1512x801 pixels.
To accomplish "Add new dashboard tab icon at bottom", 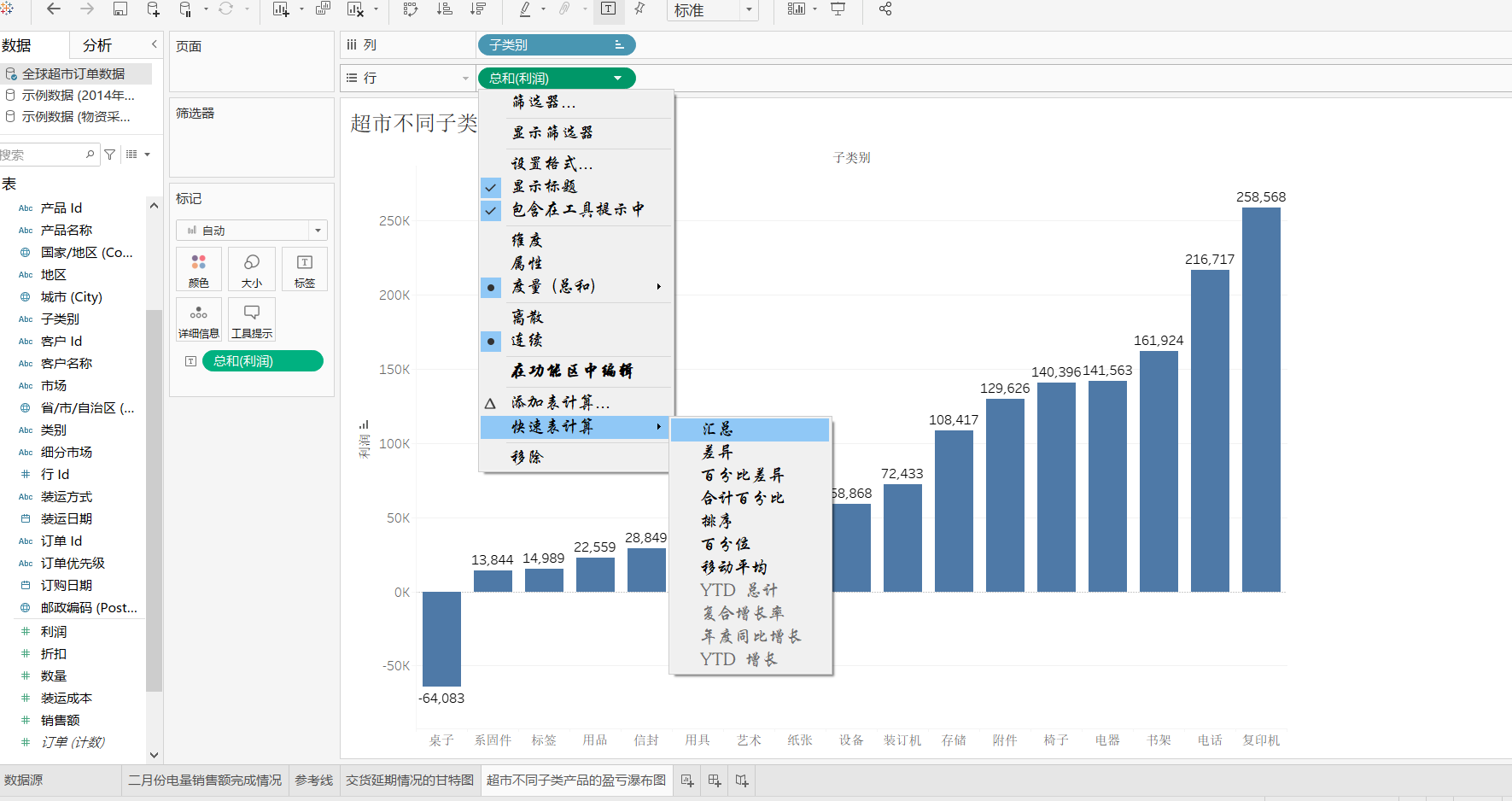I will pyautogui.click(x=715, y=781).
